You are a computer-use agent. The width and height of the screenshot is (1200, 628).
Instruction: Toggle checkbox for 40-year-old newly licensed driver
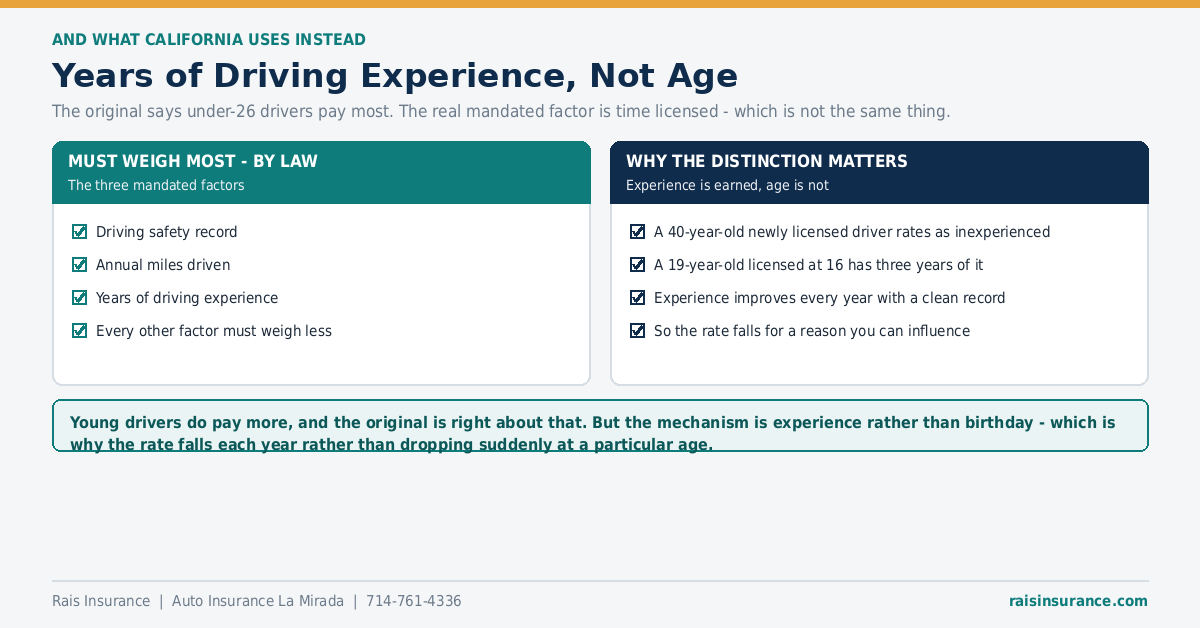pos(638,232)
